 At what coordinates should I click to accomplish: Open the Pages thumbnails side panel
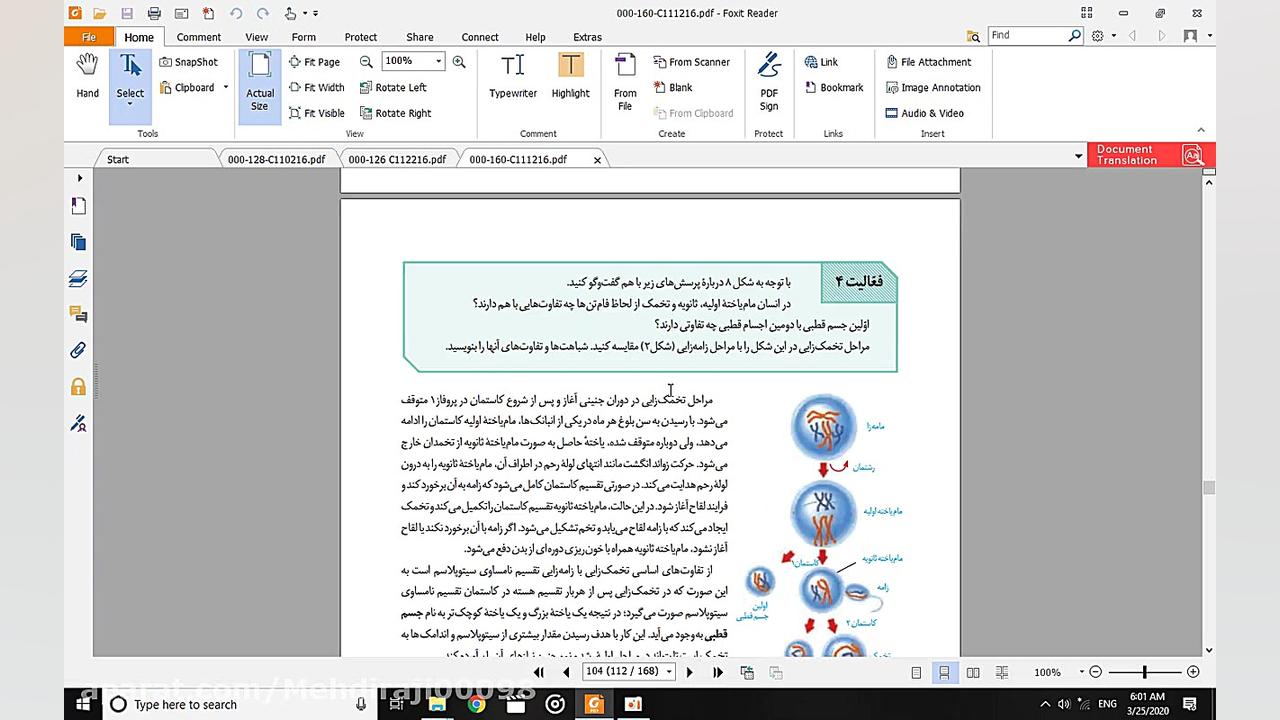click(x=78, y=242)
